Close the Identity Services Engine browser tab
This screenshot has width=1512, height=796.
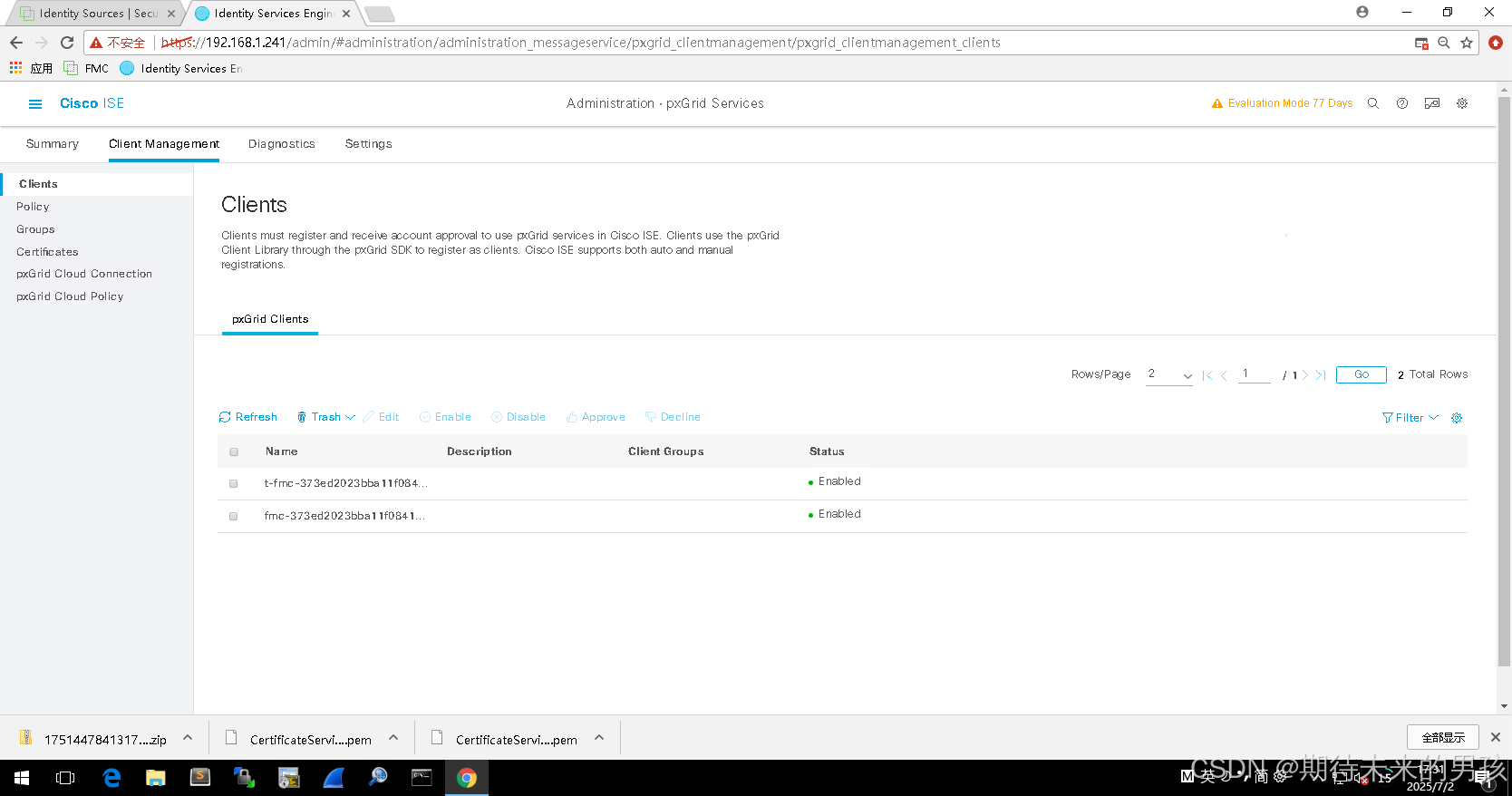(x=346, y=14)
